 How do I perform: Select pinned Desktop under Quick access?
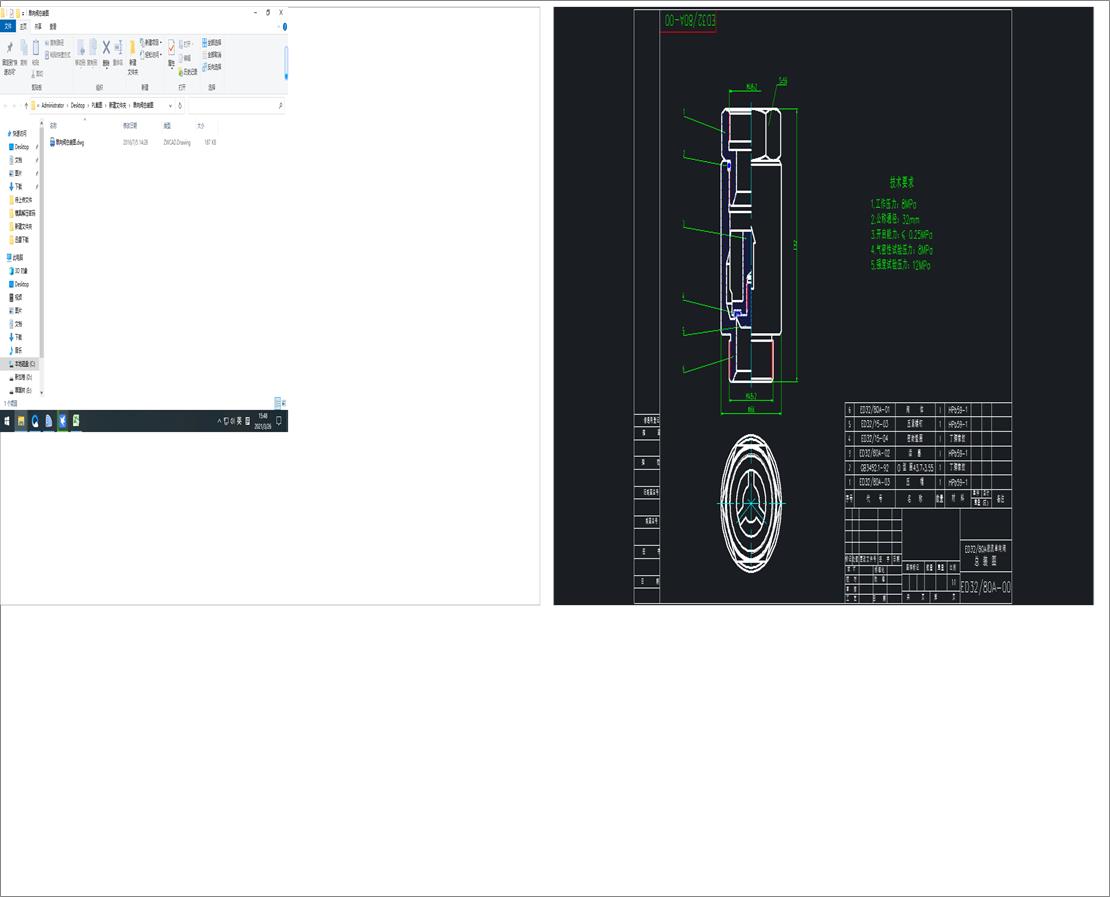pyautogui.click(x=21, y=147)
